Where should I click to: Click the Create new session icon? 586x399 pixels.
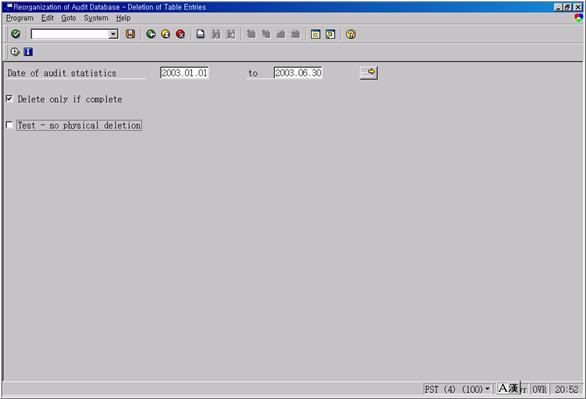coord(315,34)
